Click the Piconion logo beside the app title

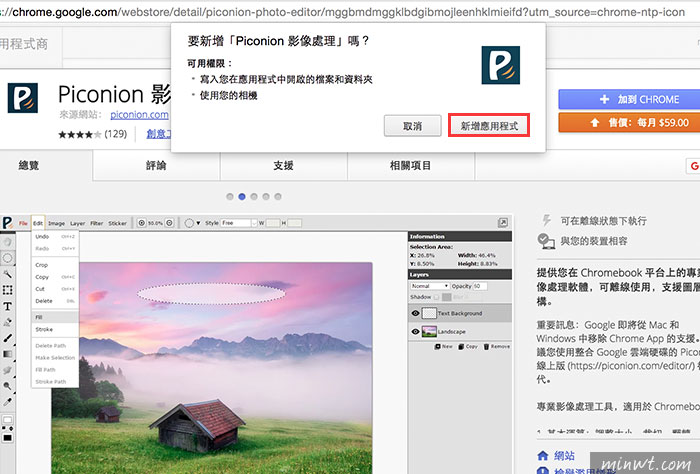point(22,98)
